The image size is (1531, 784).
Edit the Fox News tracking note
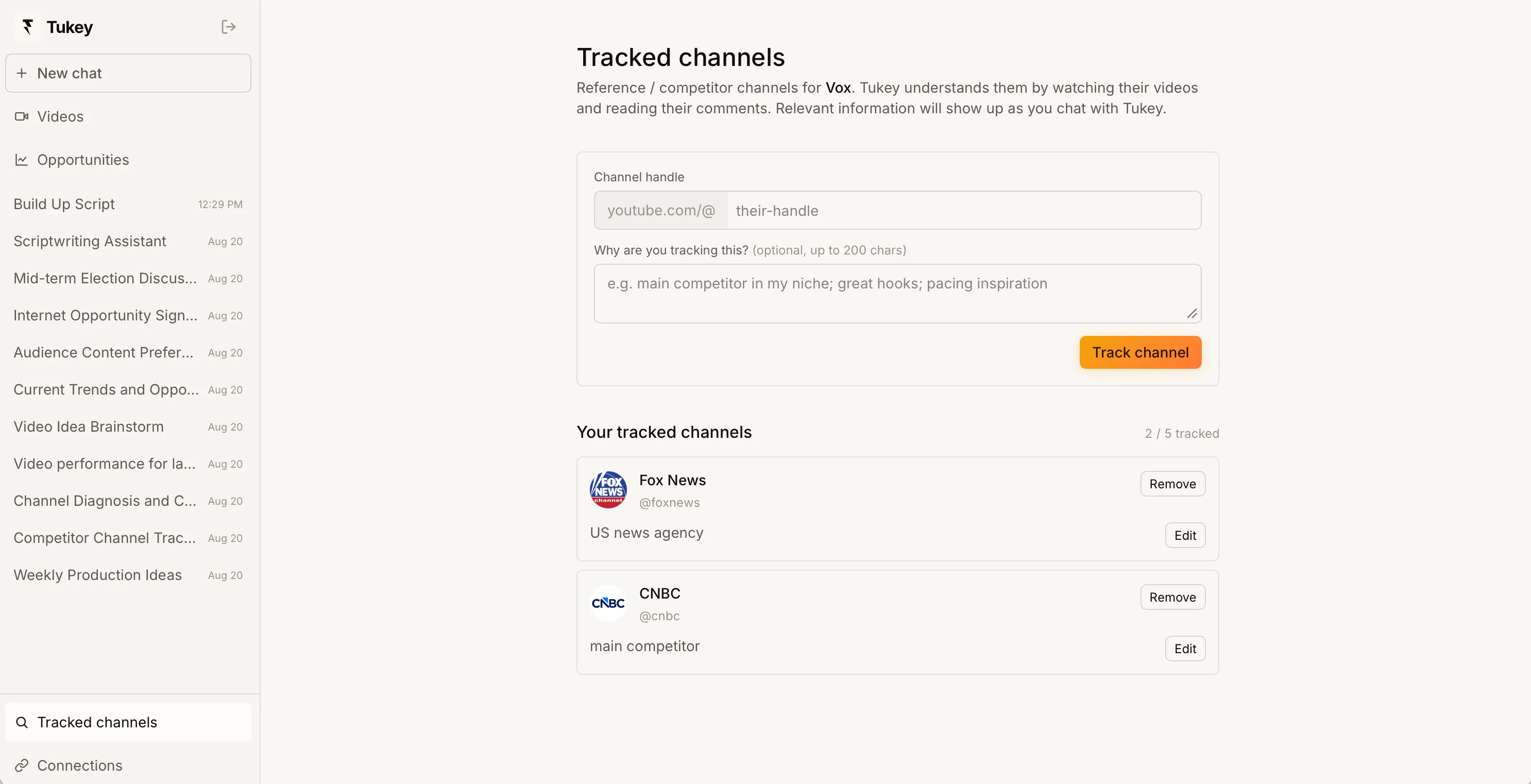pyautogui.click(x=1184, y=536)
